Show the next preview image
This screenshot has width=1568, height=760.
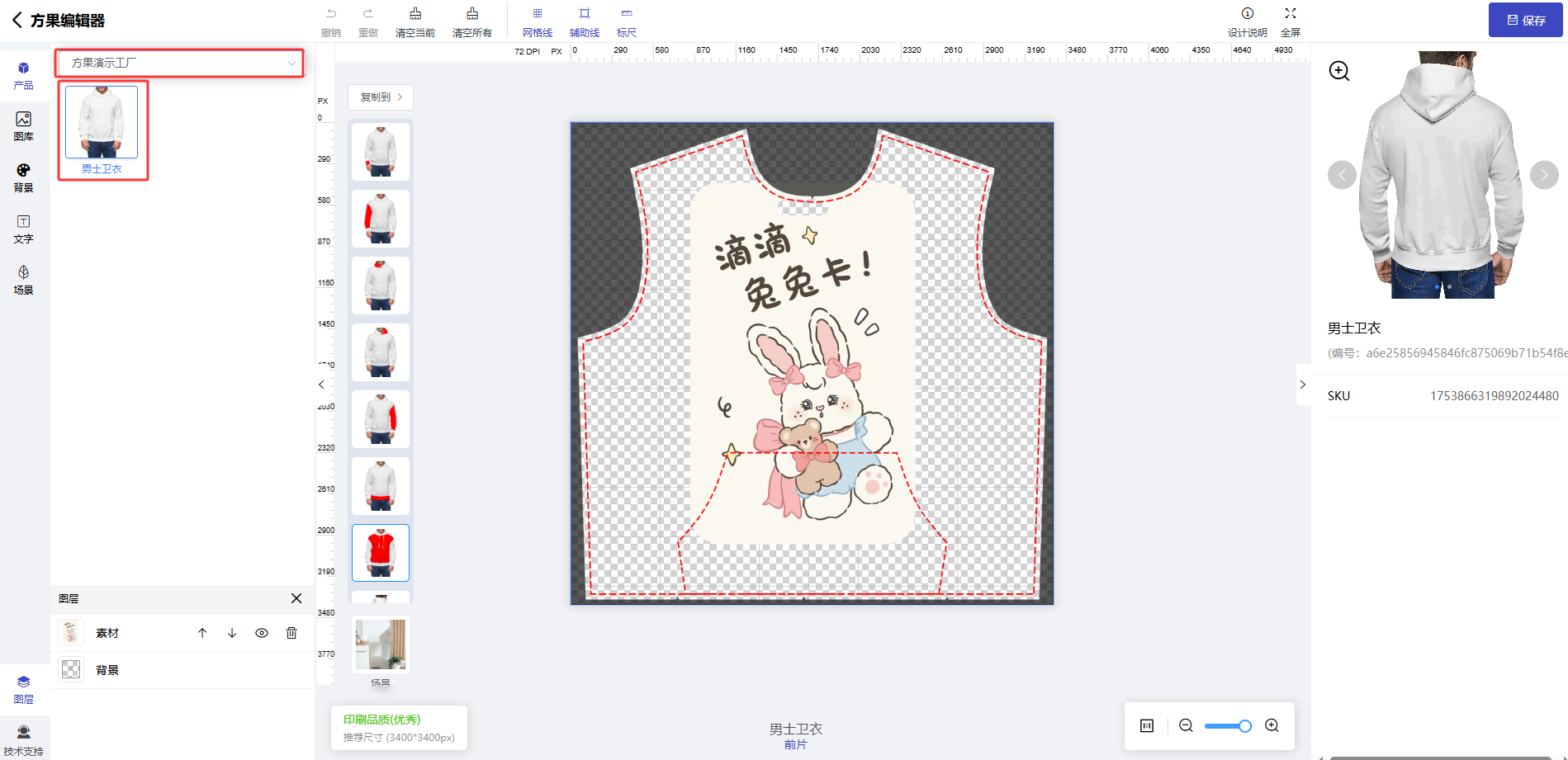(1544, 175)
